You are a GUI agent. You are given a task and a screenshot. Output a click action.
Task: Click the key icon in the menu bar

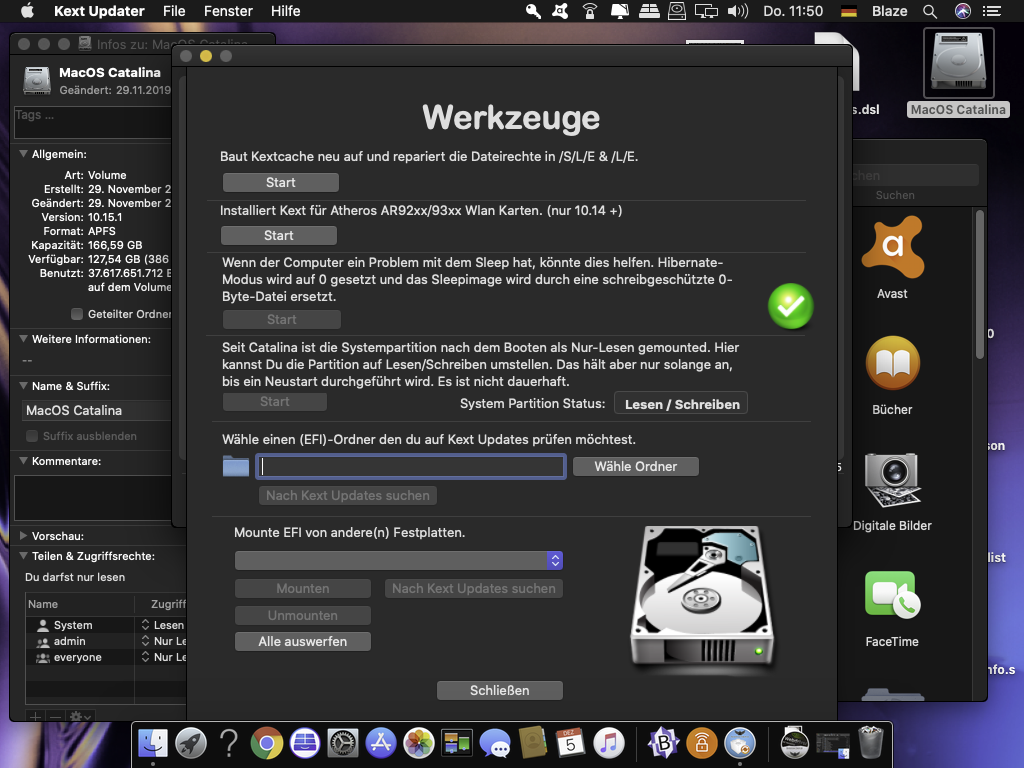pyautogui.click(x=533, y=11)
